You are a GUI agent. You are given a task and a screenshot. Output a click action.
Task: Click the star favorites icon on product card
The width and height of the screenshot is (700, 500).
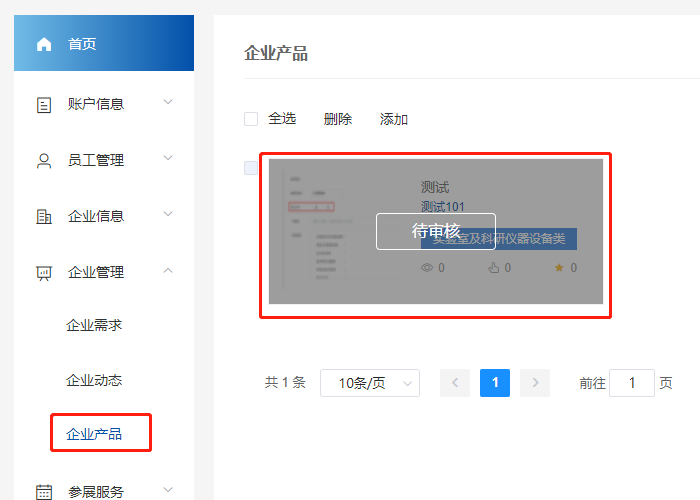[559, 268]
